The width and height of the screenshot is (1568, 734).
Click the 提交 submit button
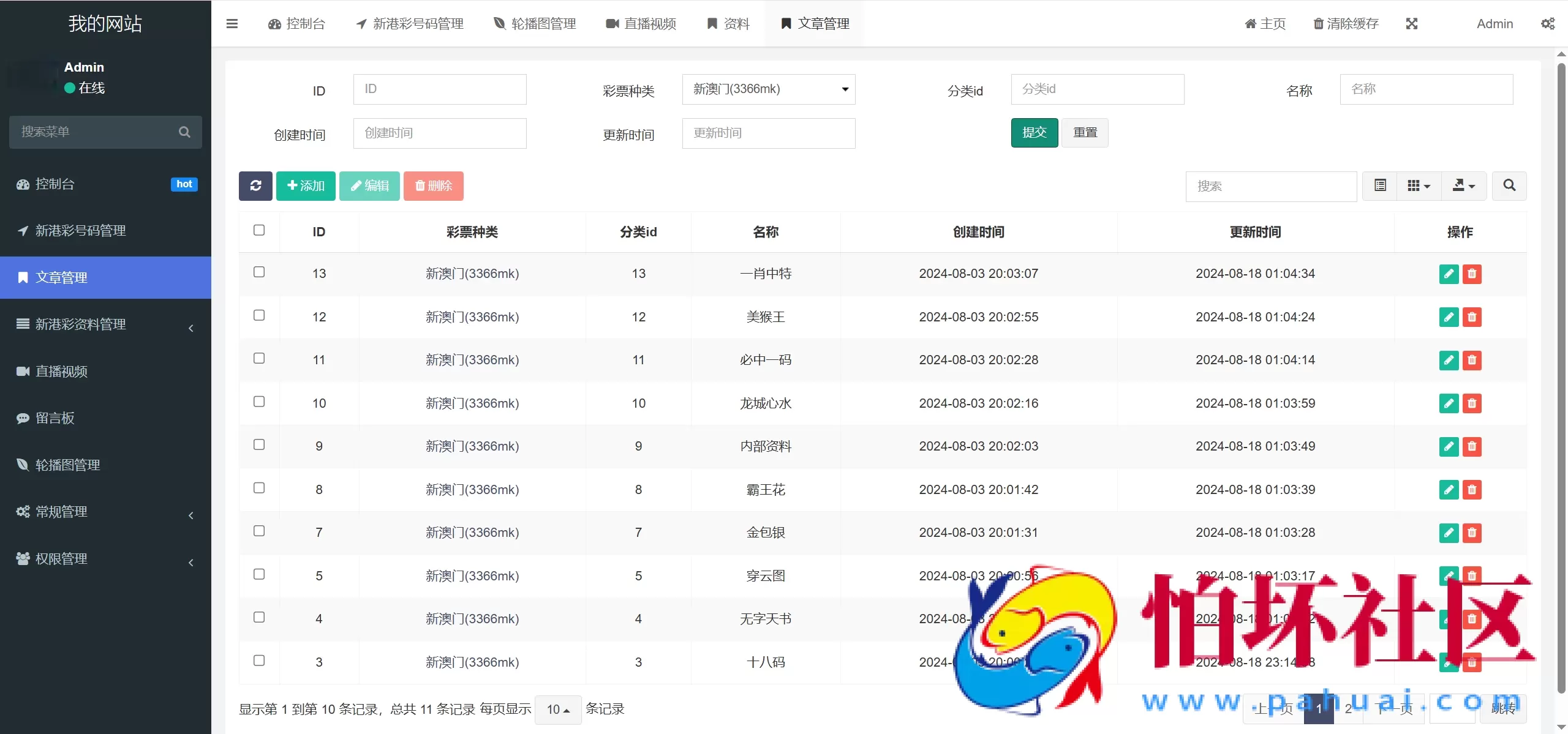tap(1033, 132)
